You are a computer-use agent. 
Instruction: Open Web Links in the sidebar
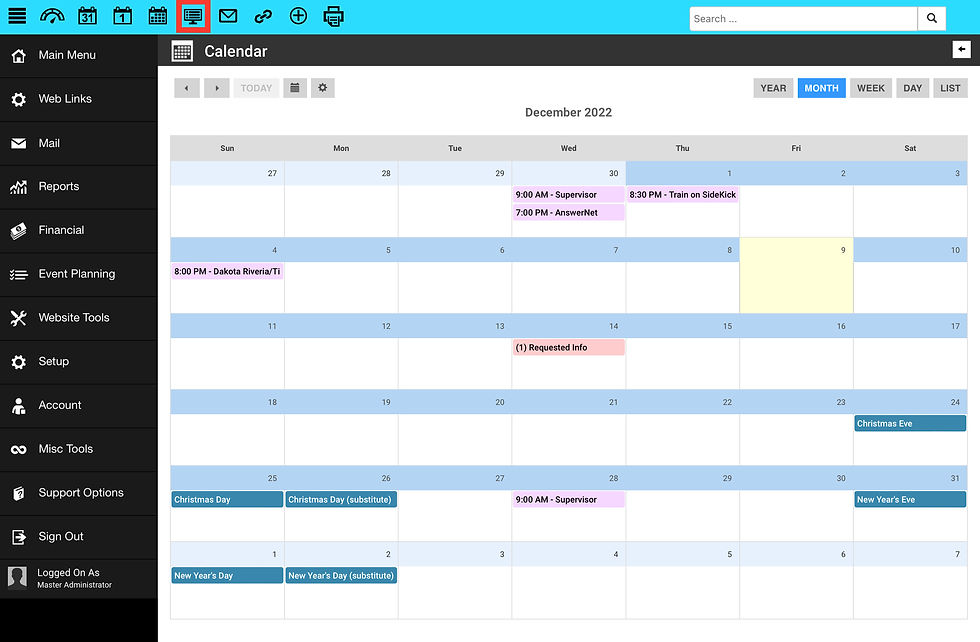click(79, 99)
